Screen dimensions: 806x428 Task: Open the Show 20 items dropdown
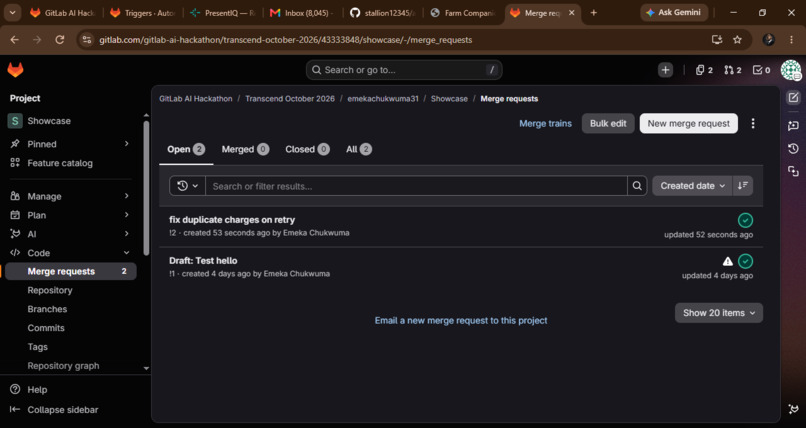[719, 313]
